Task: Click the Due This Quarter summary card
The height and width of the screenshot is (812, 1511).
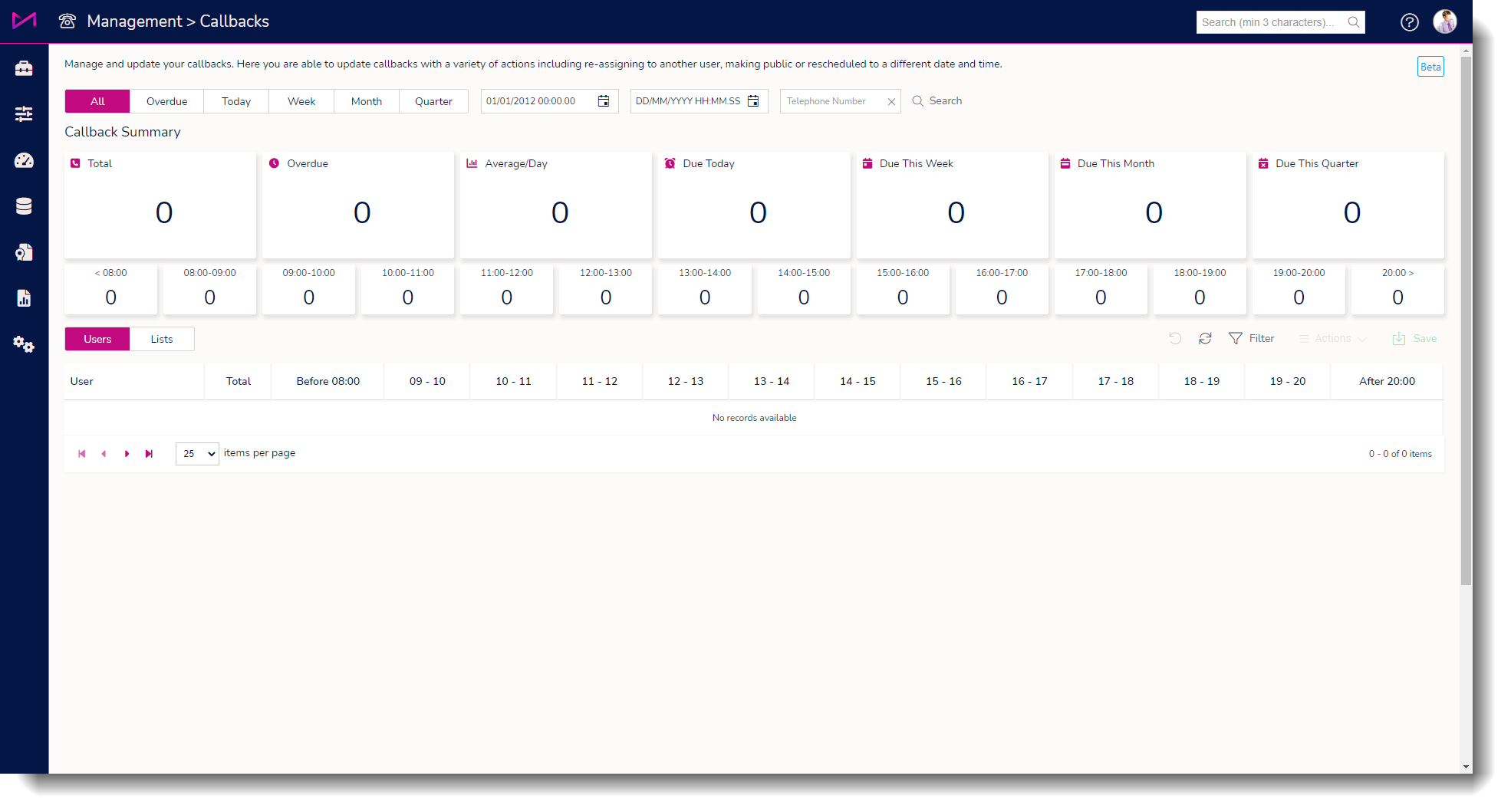Action: (x=1348, y=205)
